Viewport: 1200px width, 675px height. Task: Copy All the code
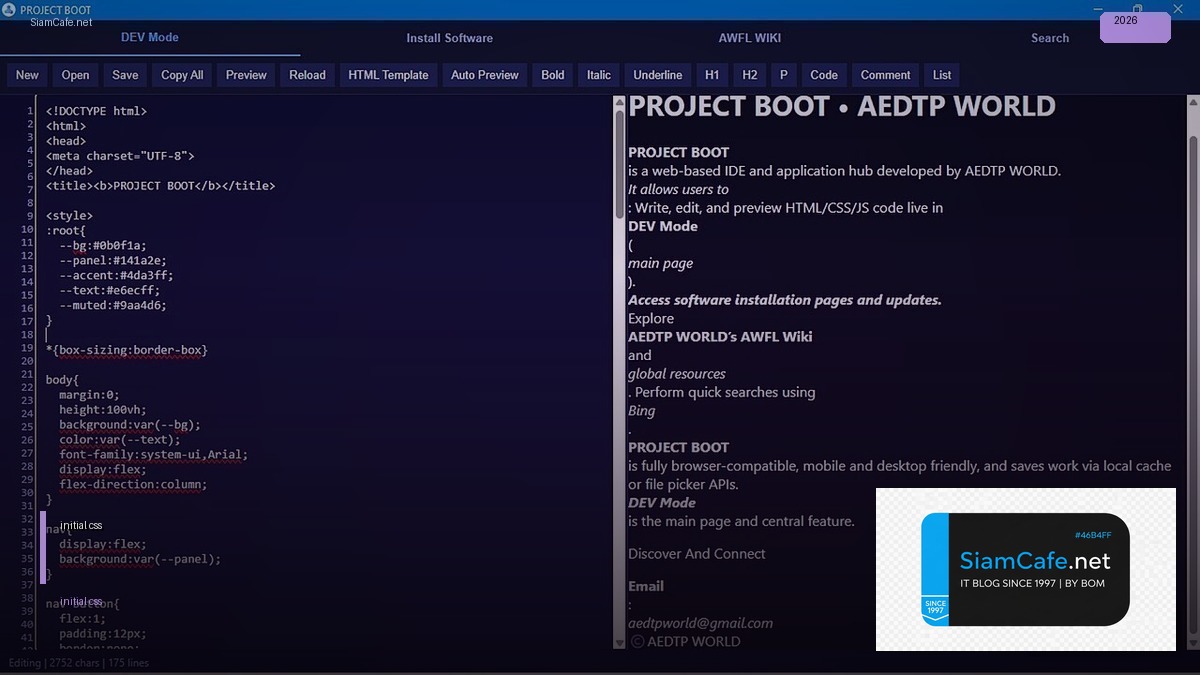[181, 74]
